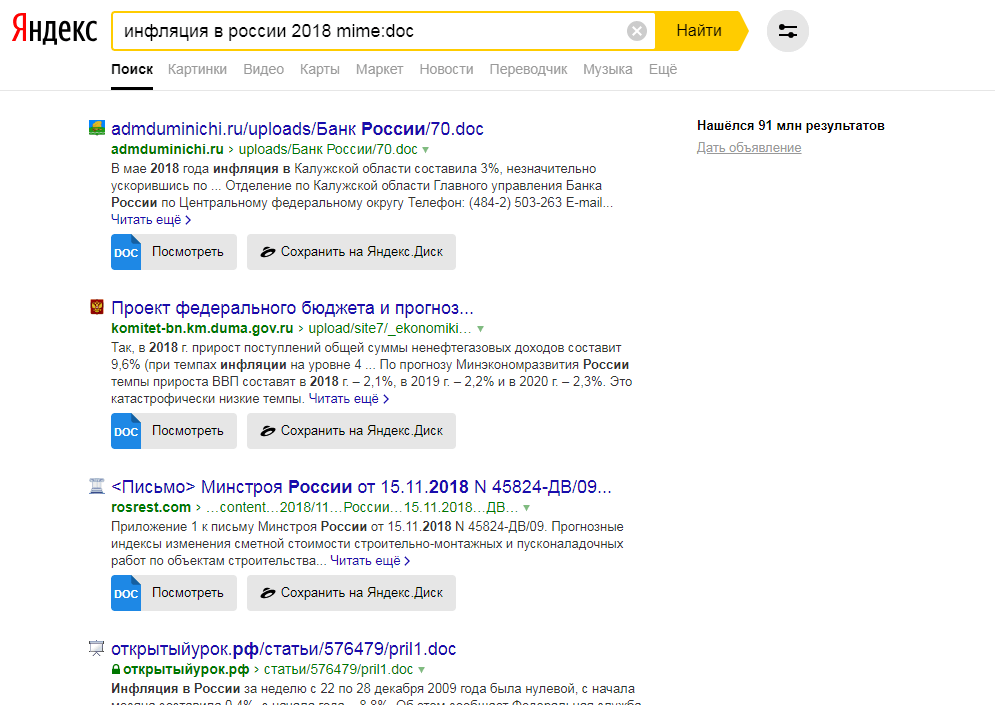Expand the Ещё services menu

pyautogui.click(x=662, y=69)
